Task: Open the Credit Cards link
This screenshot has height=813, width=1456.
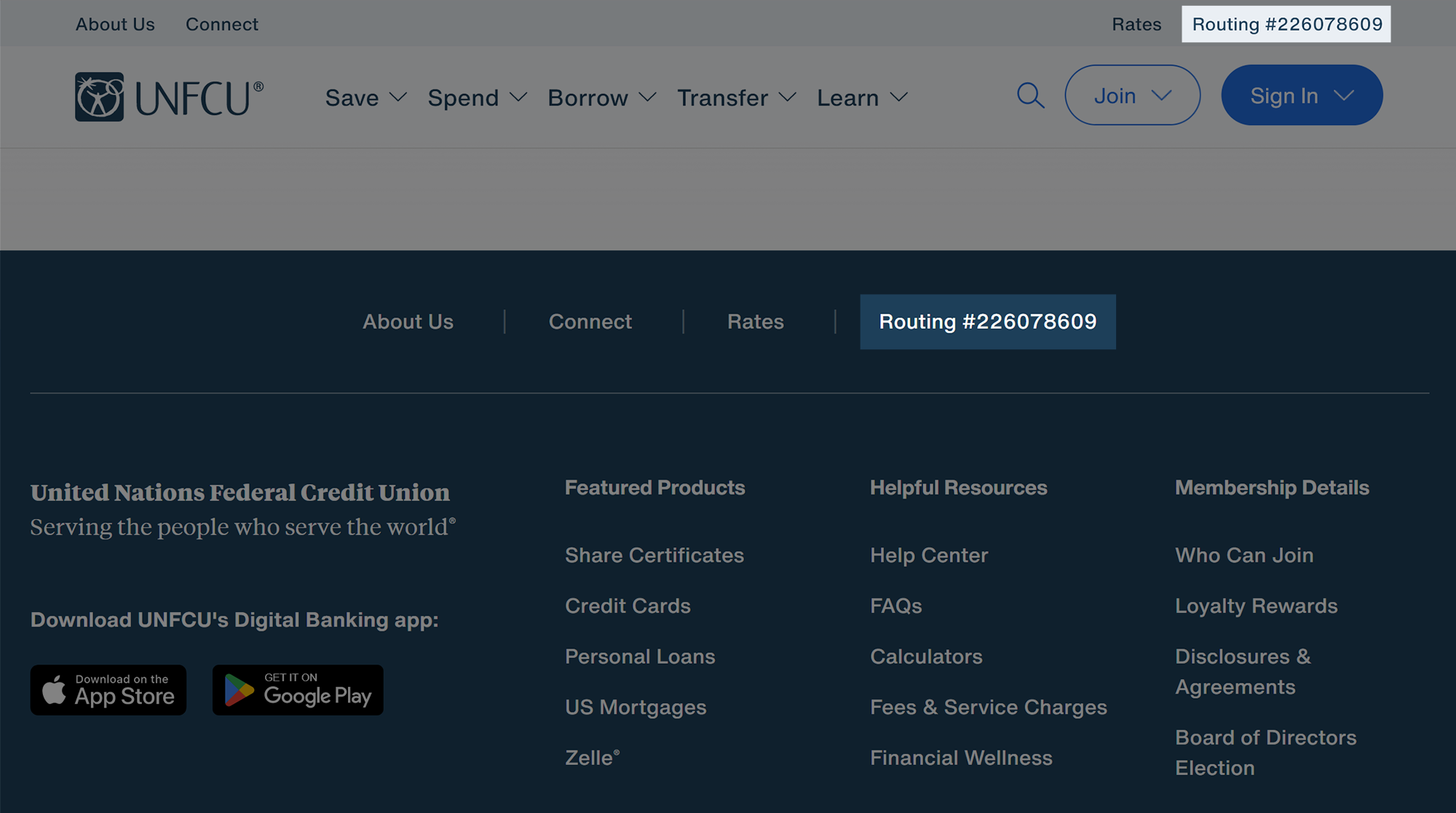Action: click(x=628, y=606)
